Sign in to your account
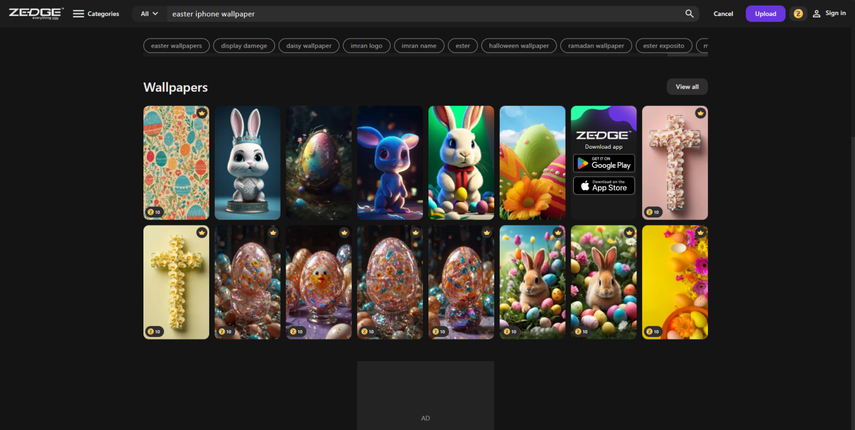This screenshot has width=855, height=430. click(x=829, y=13)
